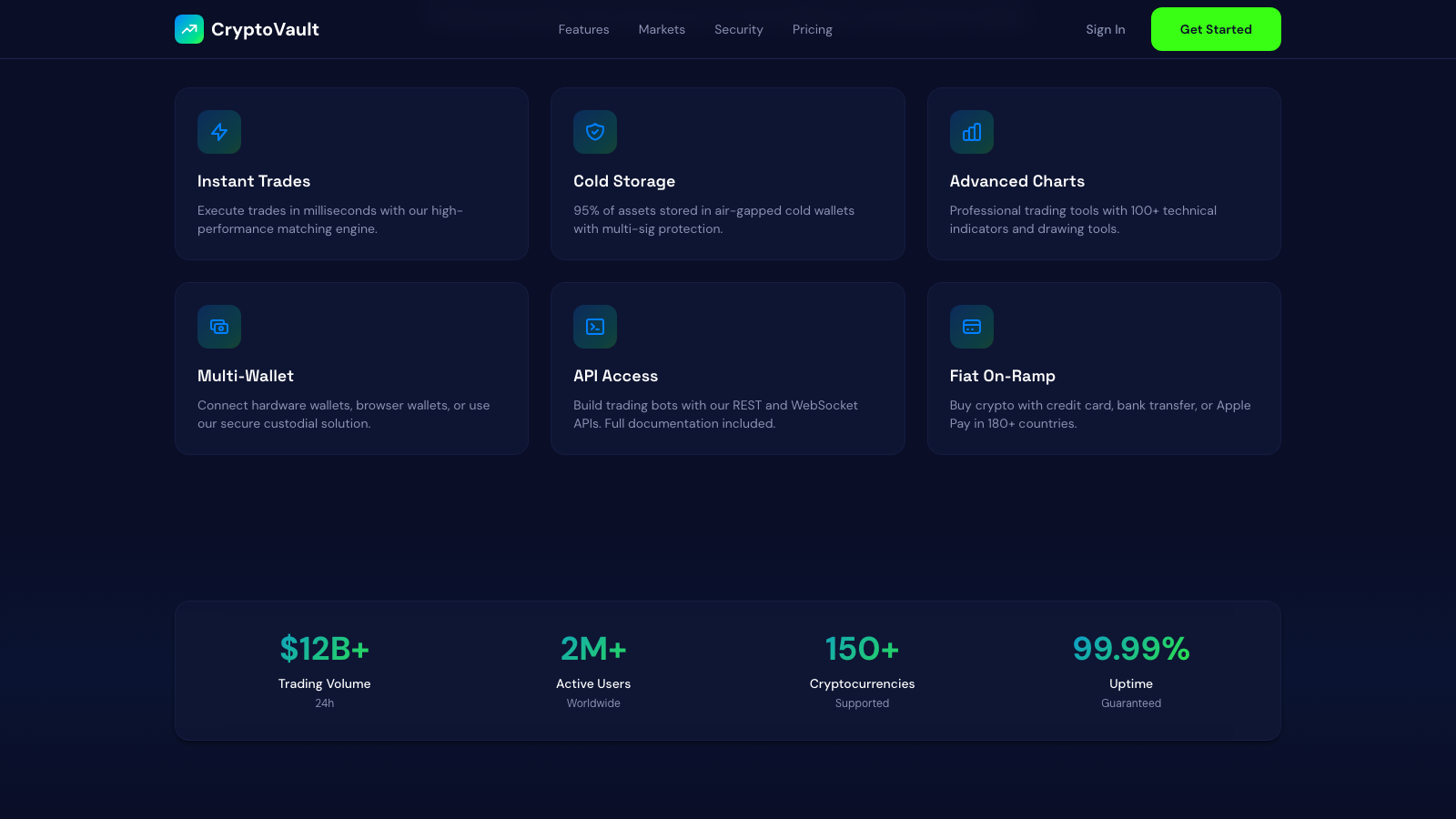
Task: Select the Fiat On-Ramp heading
Action: (1003, 376)
